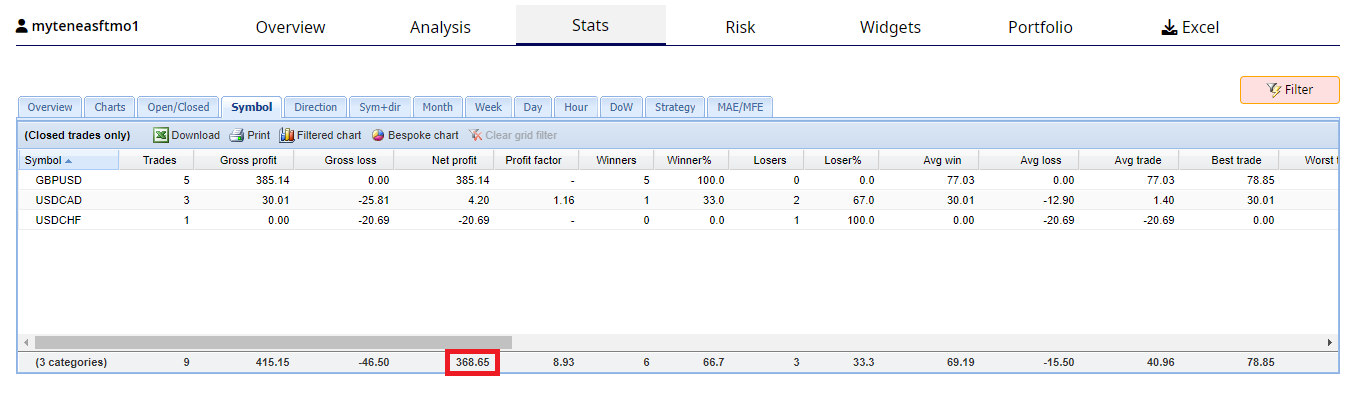Screen dimensions: 1358x393
Task: Click the (Closed trades only) label
Action: click(x=77, y=135)
